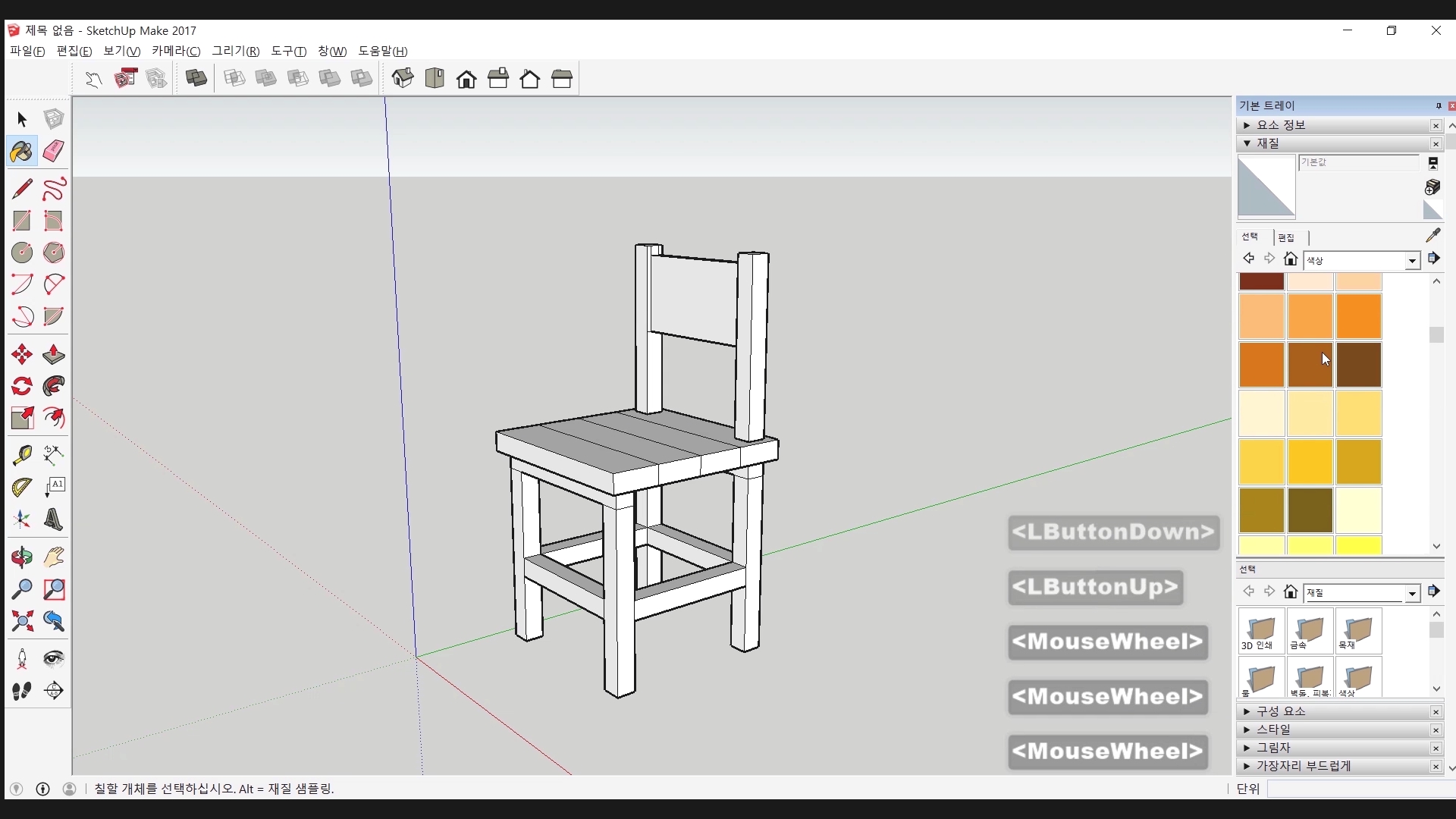This screenshot has height=819, width=1456.
Task: Switch to the 편집 tab in materials
Action: point(1286,237)
